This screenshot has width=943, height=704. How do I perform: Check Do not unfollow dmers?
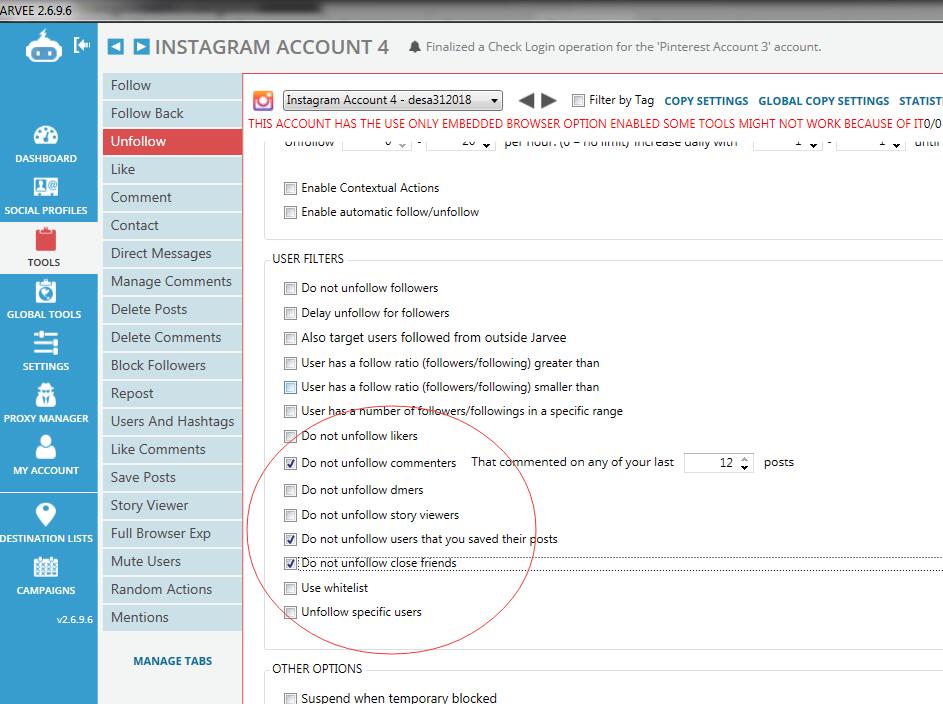(x=290, y=491)
